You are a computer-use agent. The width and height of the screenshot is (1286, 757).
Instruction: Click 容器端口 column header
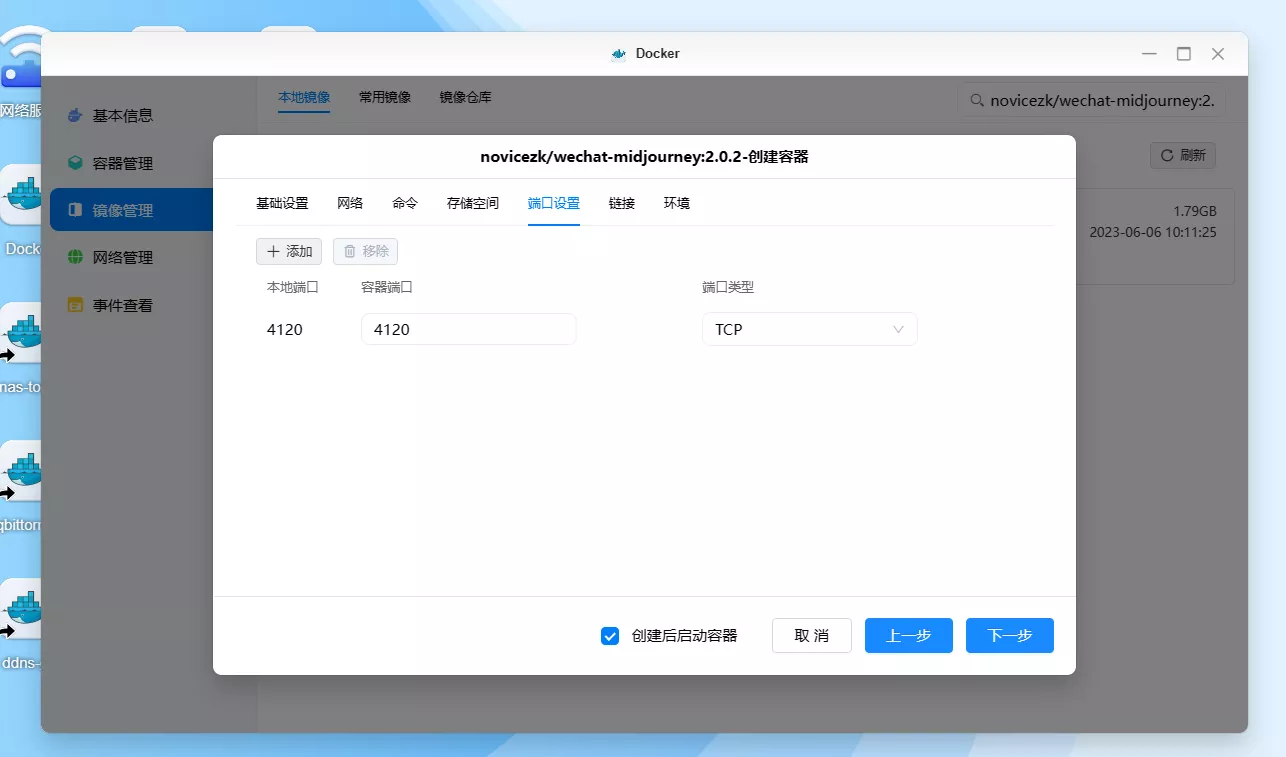coord(387,287)
